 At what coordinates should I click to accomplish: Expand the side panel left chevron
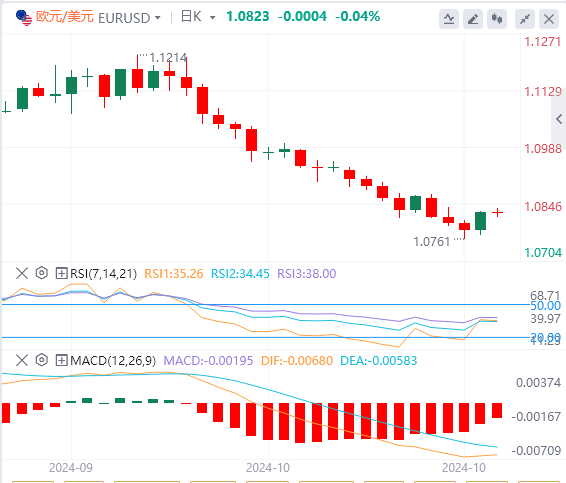tap(559, 119)
